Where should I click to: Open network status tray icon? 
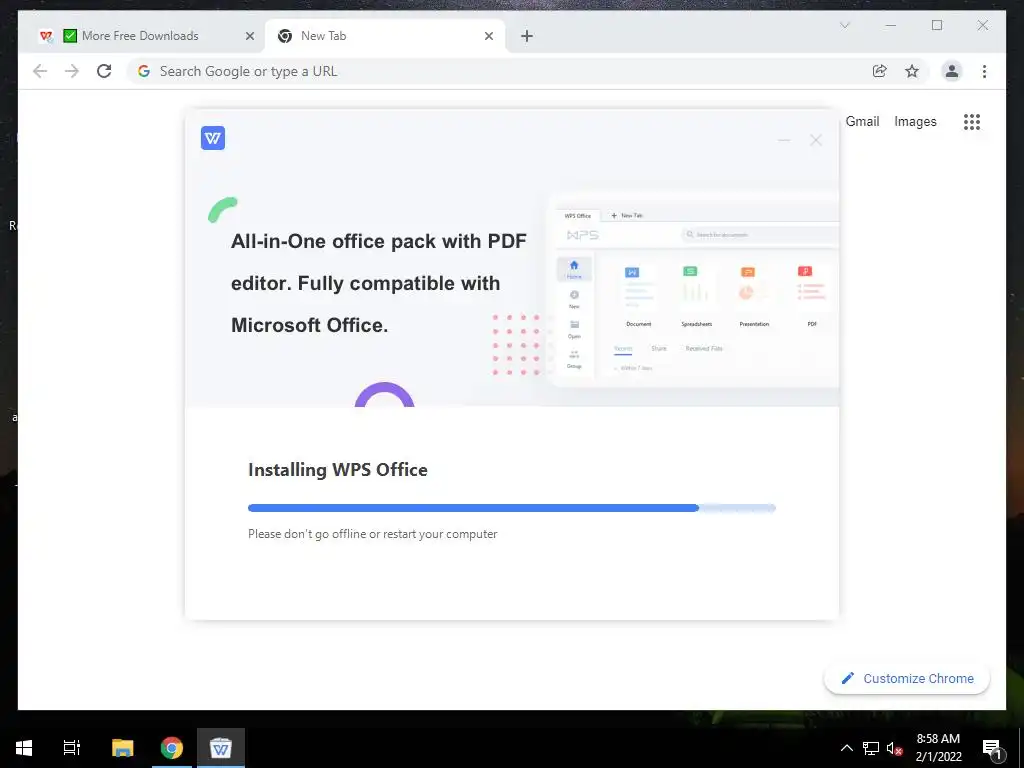[x=871, y=748]
